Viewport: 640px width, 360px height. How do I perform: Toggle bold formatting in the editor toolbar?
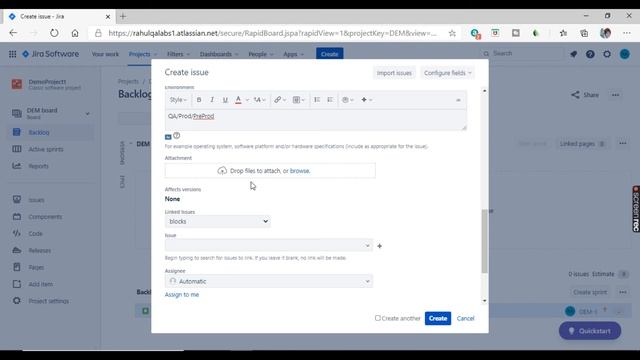[199, 100]
